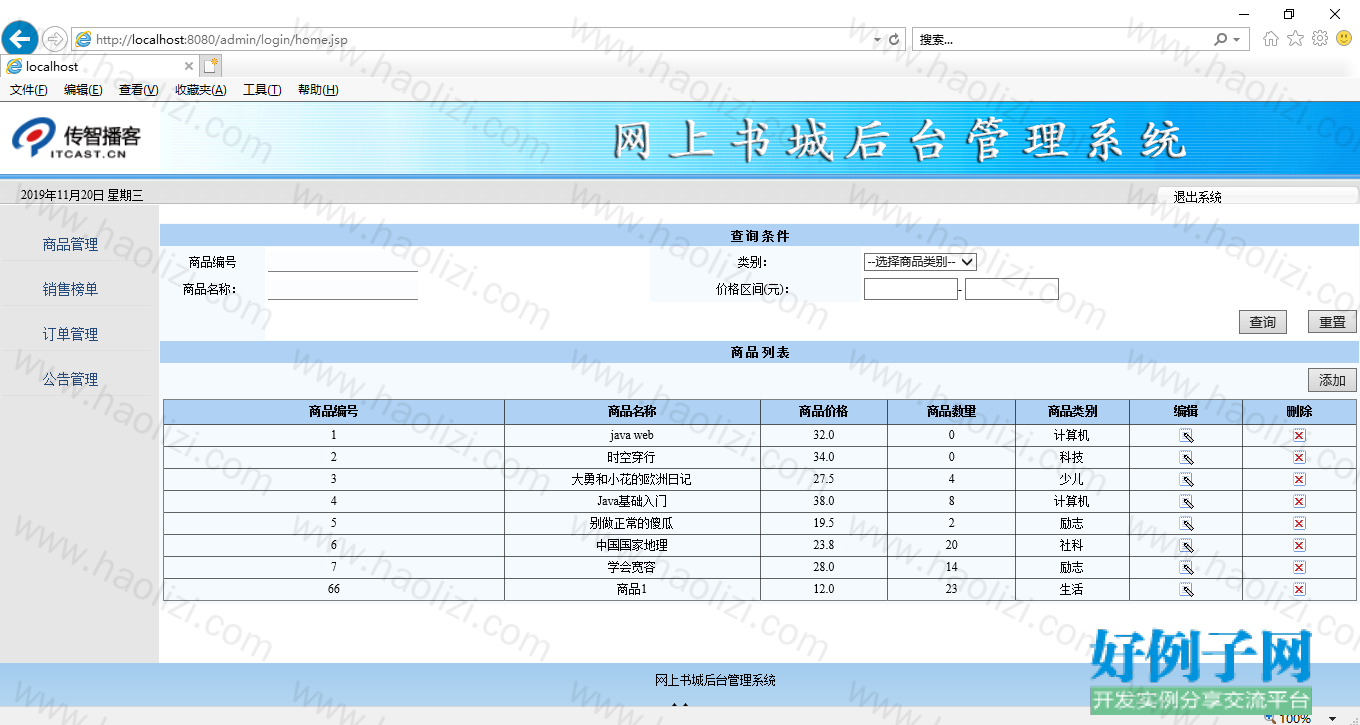This screenshot has height=725, width=1360.
Task: Click 退出系统 to log out
Action: click(x=1198, y=197)
